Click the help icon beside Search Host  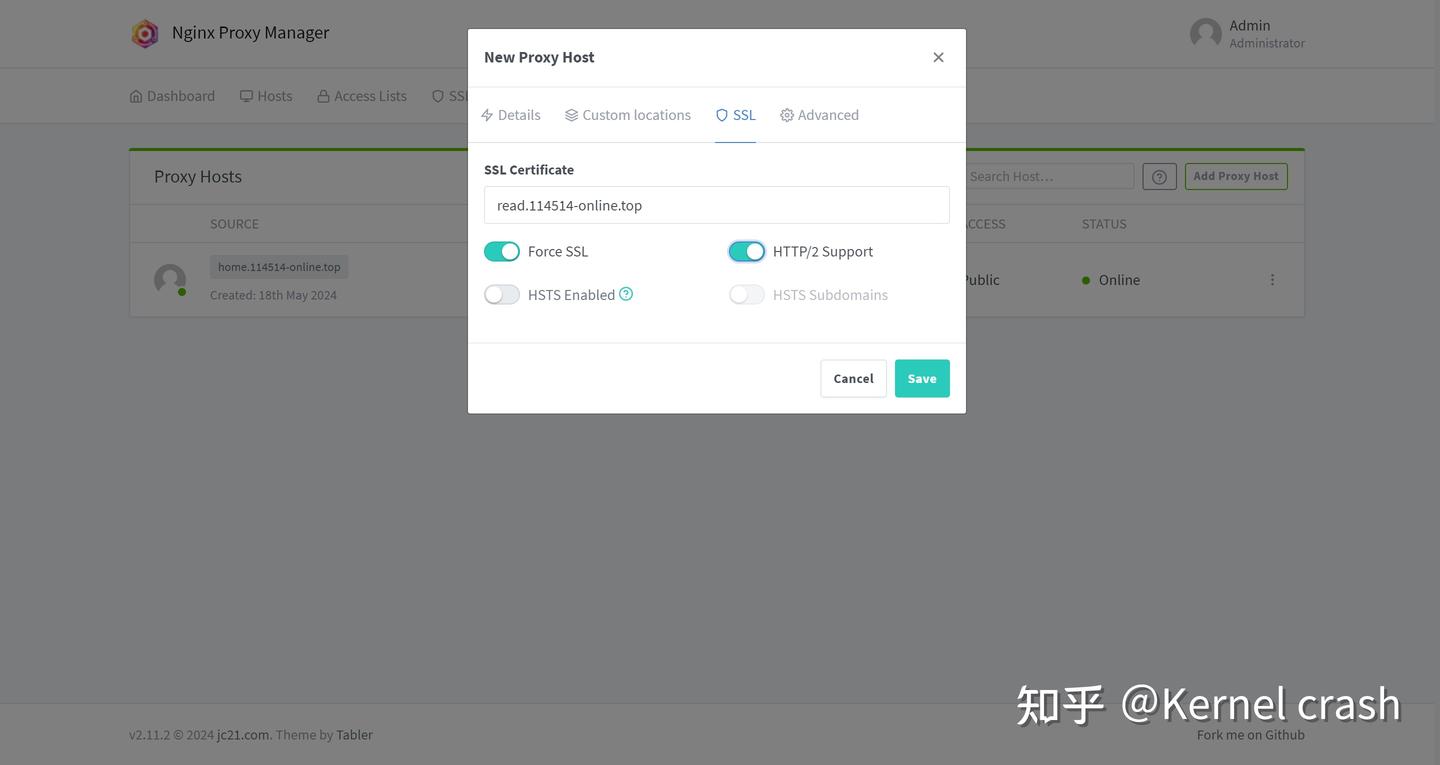coord(1159,177)
